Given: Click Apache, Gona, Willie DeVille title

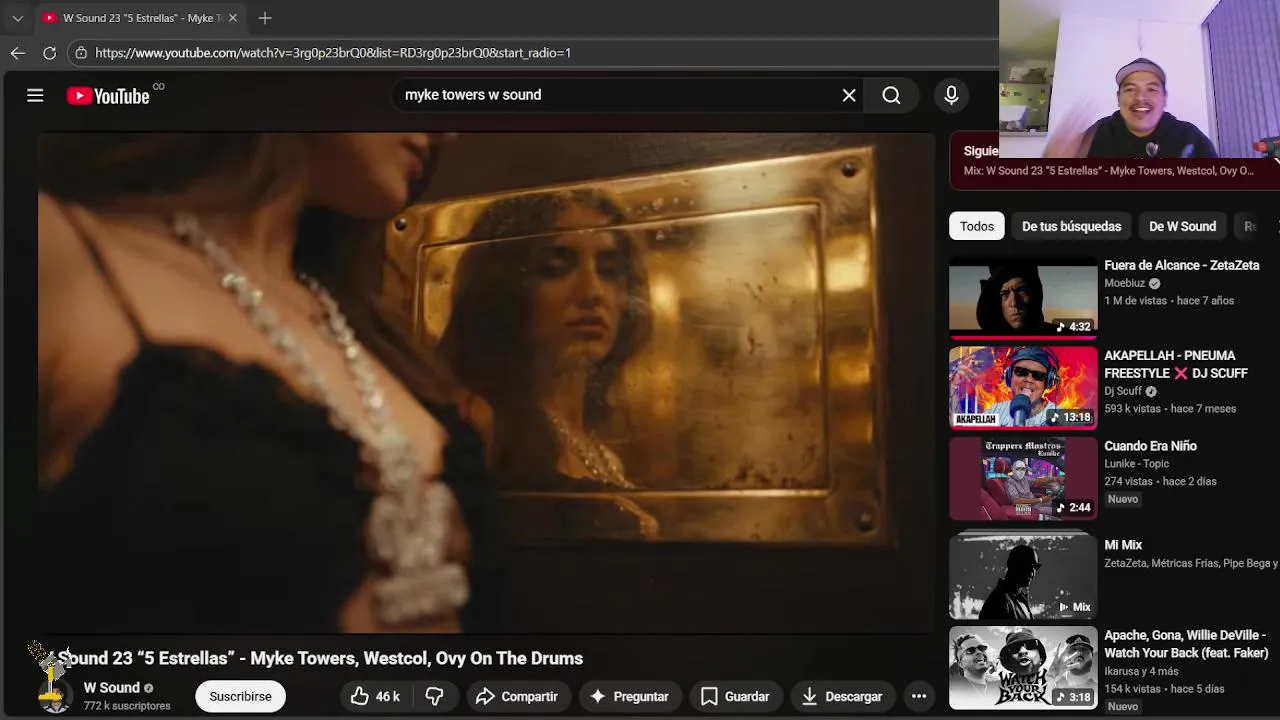Looking at the screenshot, I should [1186, 644].
